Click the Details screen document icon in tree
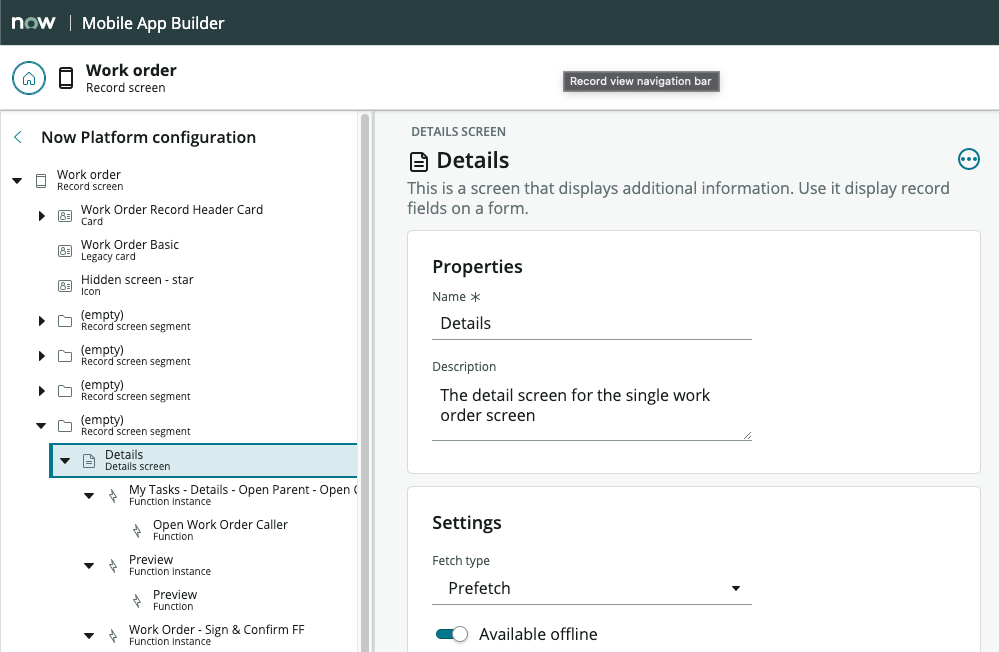This screenshot has width=999, height=652. [89, 461]
